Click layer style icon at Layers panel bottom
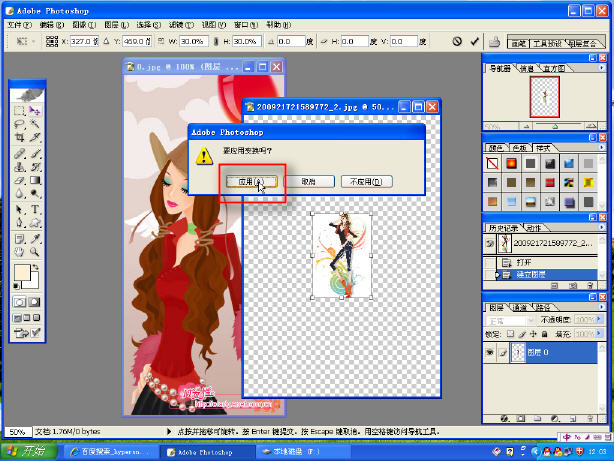 pyautogui.click(x=504, y=419)
